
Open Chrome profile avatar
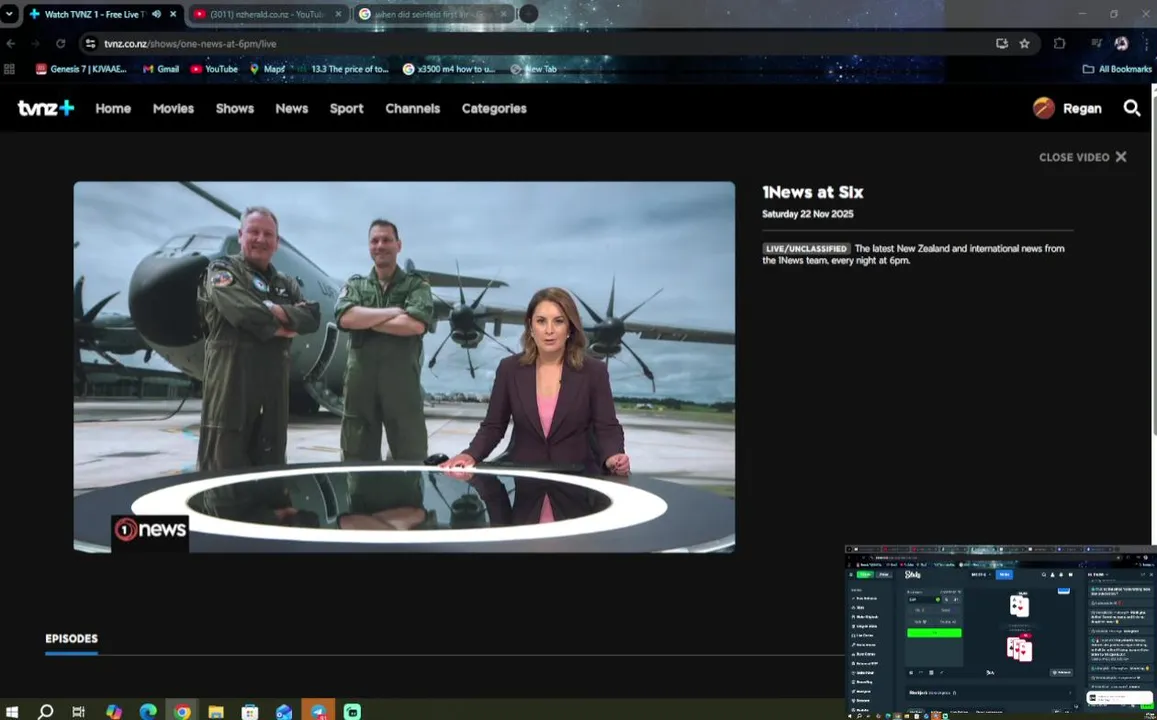(1121, 44)
